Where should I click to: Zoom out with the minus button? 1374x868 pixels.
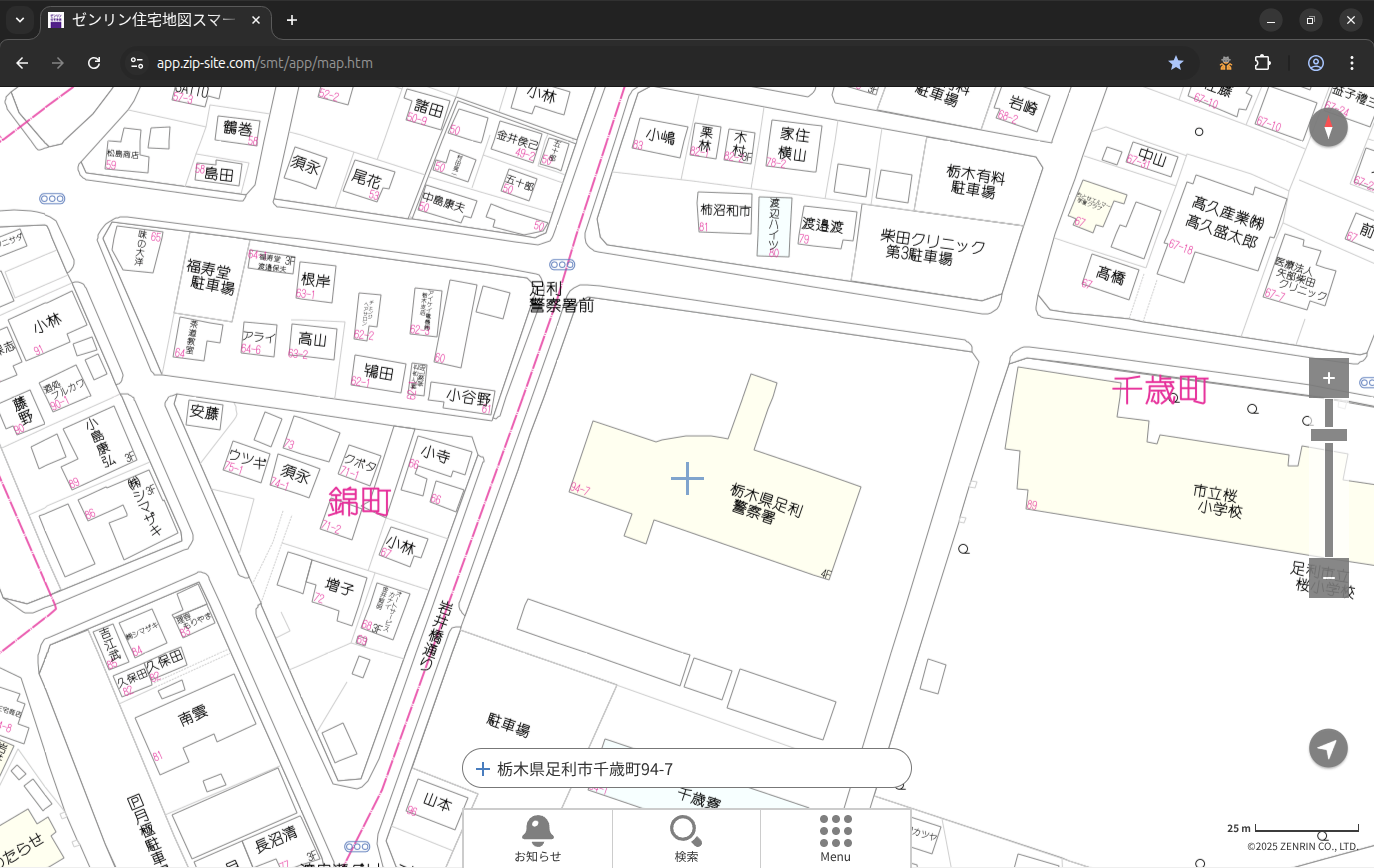pyautogui.click(x=1328, y=577)
